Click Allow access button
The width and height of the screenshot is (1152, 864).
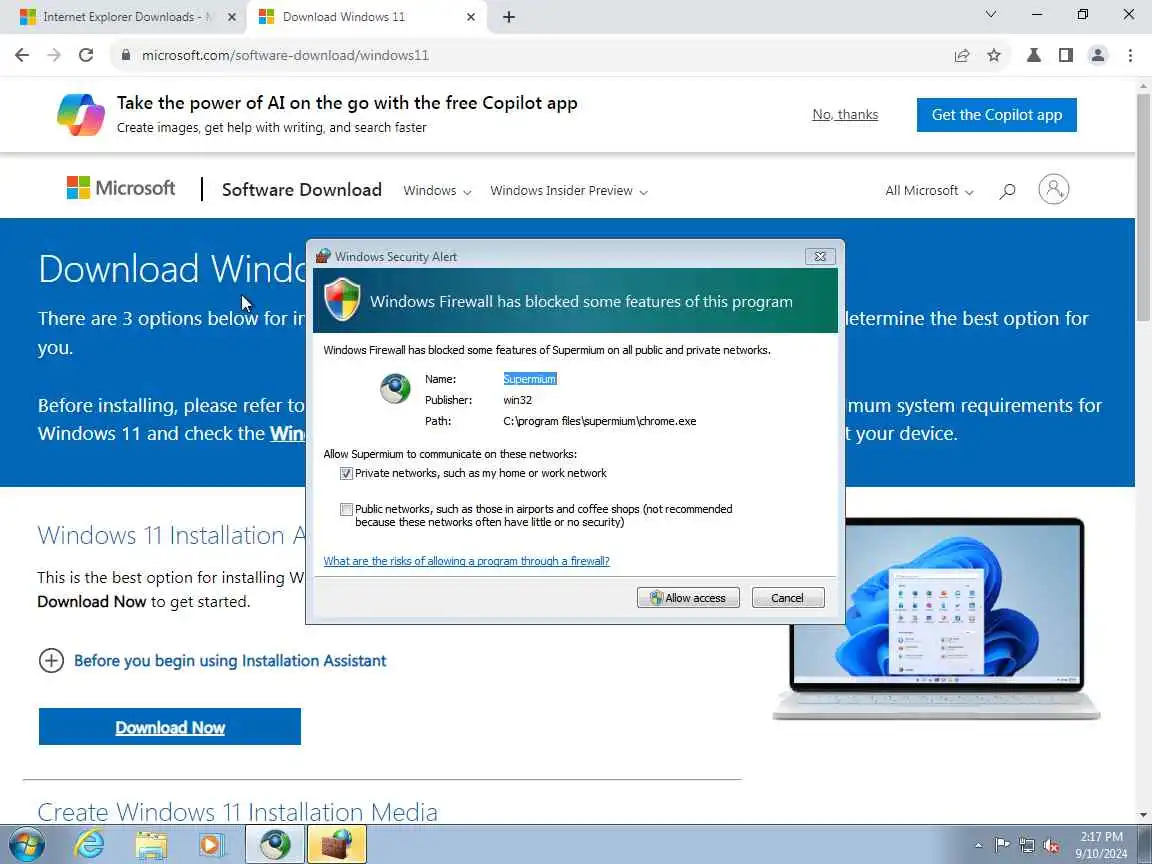pos(688,598)
